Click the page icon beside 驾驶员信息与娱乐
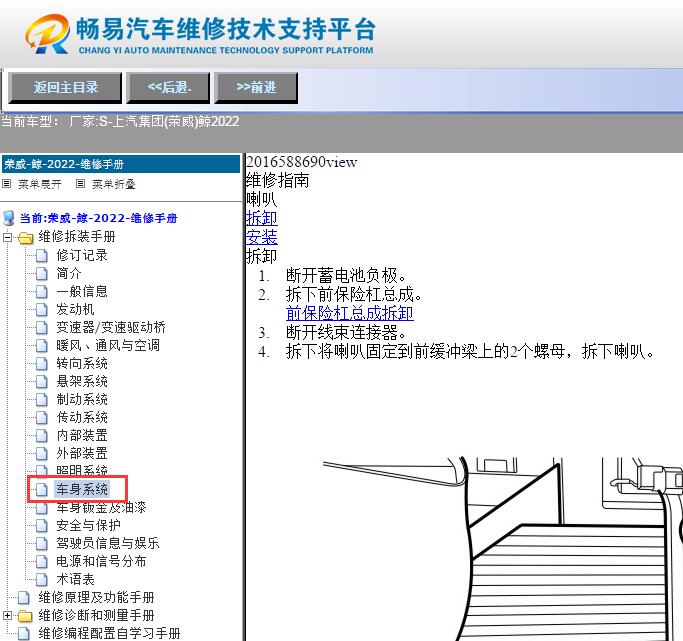 click(x=42, y=543)
